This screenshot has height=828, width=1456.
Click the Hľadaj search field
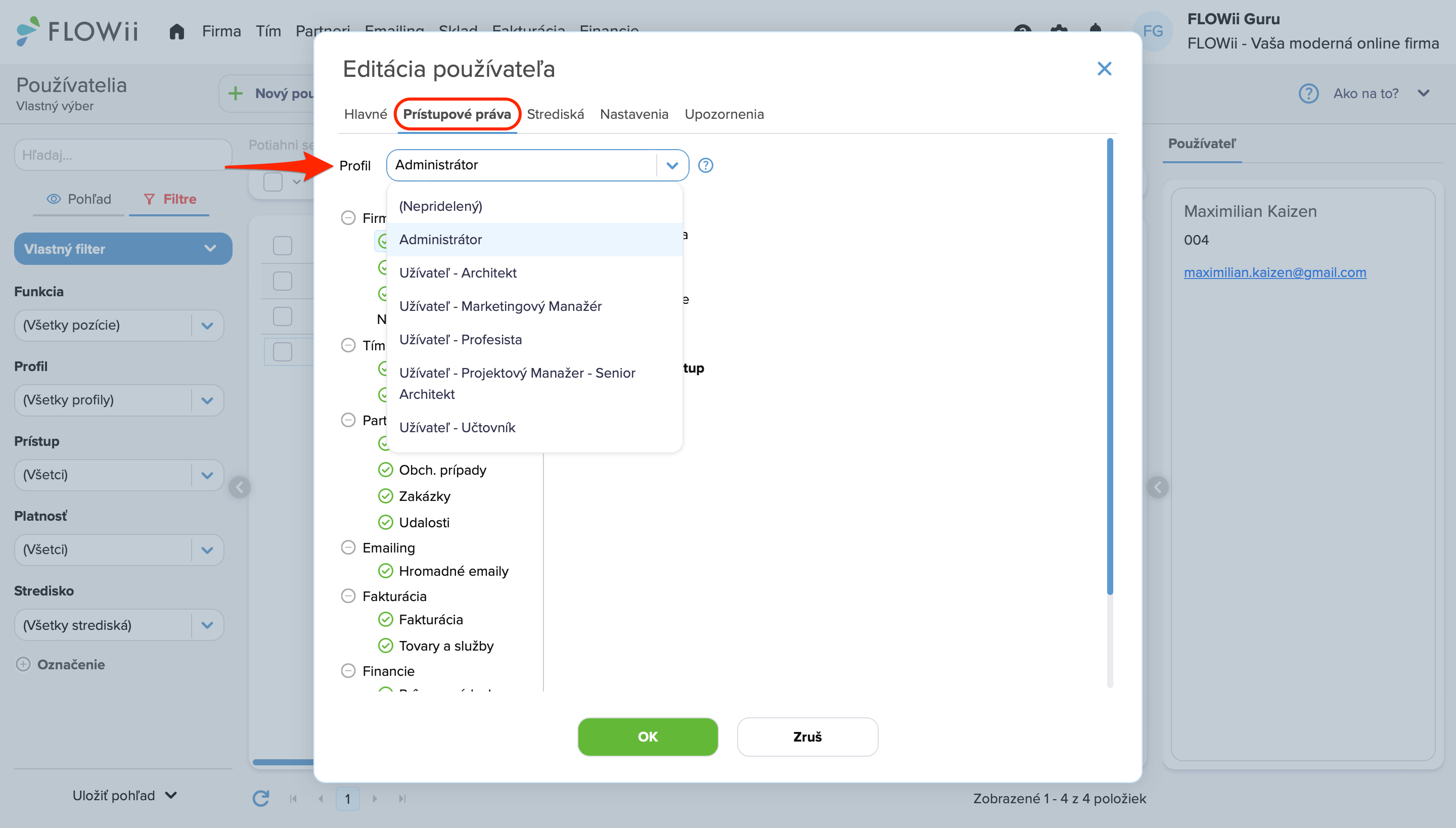(x=123, y=155)
